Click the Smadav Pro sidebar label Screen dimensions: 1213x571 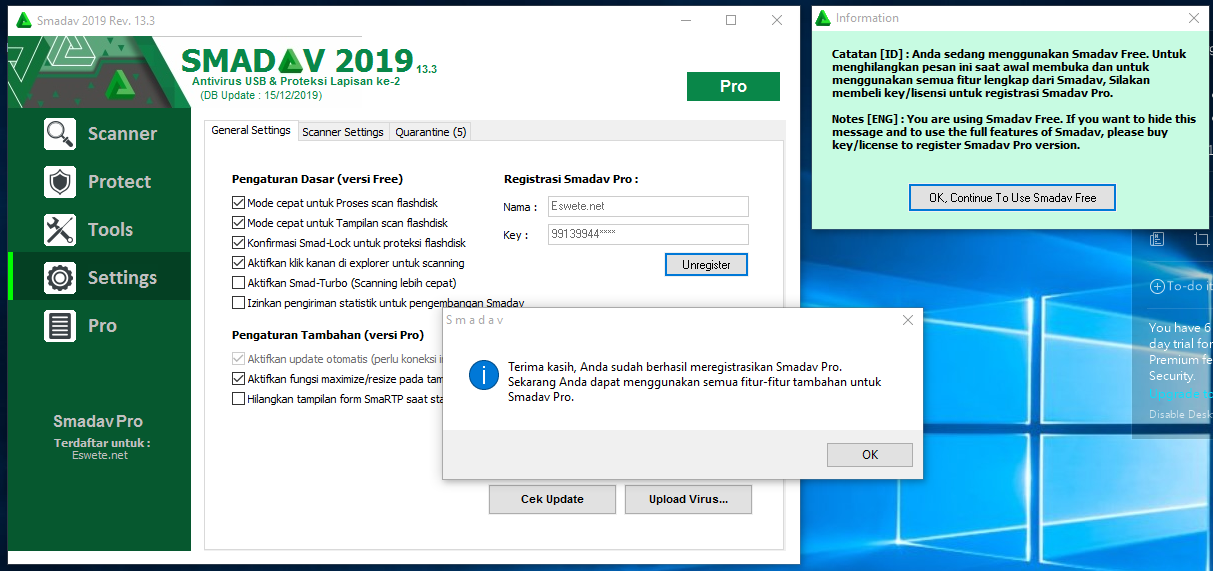tap(98, 421)
